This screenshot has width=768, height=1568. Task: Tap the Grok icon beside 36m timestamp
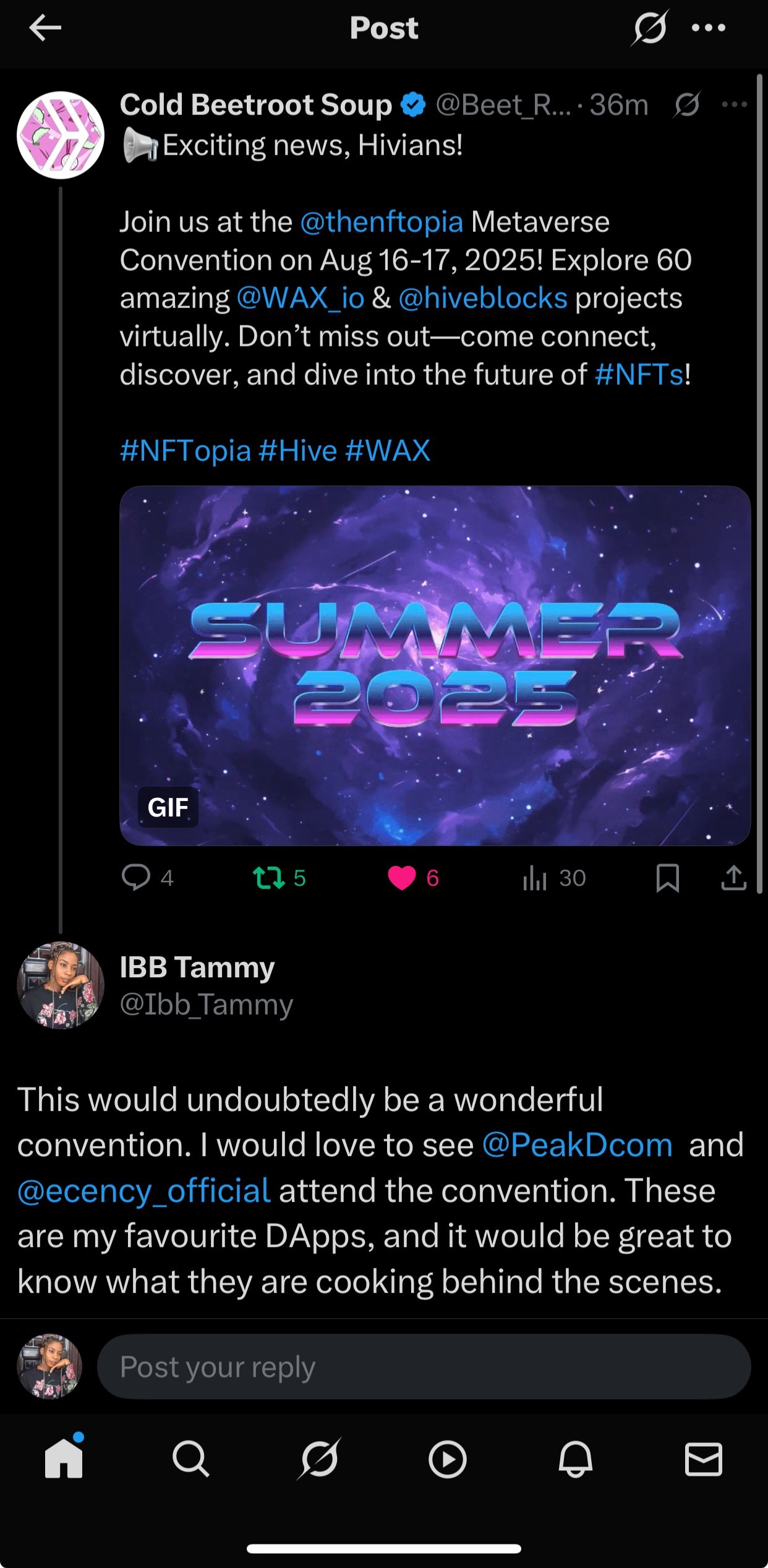click(x=687, y=105)
